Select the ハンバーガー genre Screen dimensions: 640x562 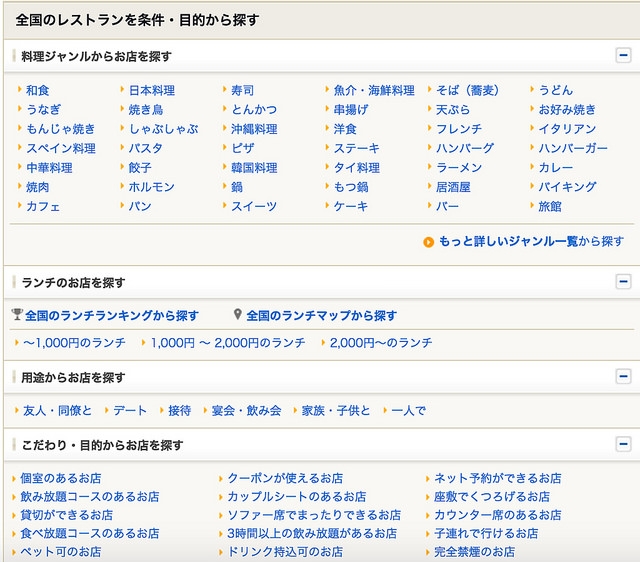(573, 148)
